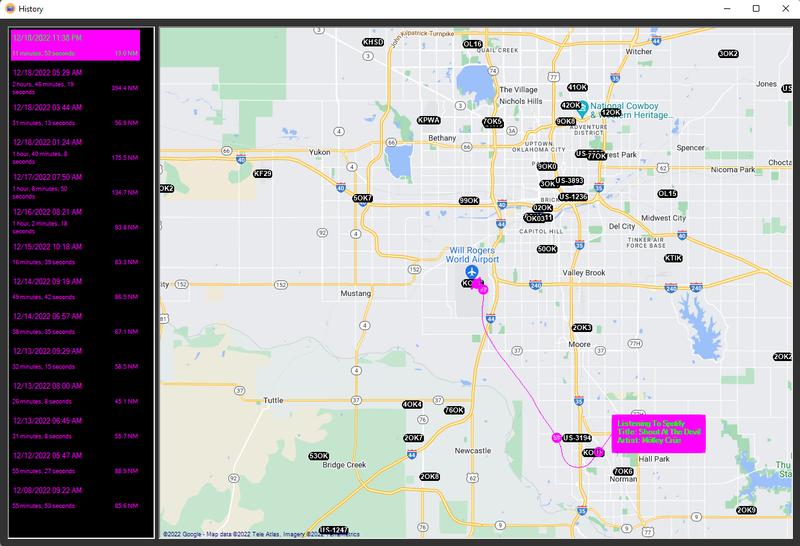The width and height of the screenshot is (800, 546).
Task: Select the KTIK airport marker near Tinker
Action: click(x=674, y=258)
